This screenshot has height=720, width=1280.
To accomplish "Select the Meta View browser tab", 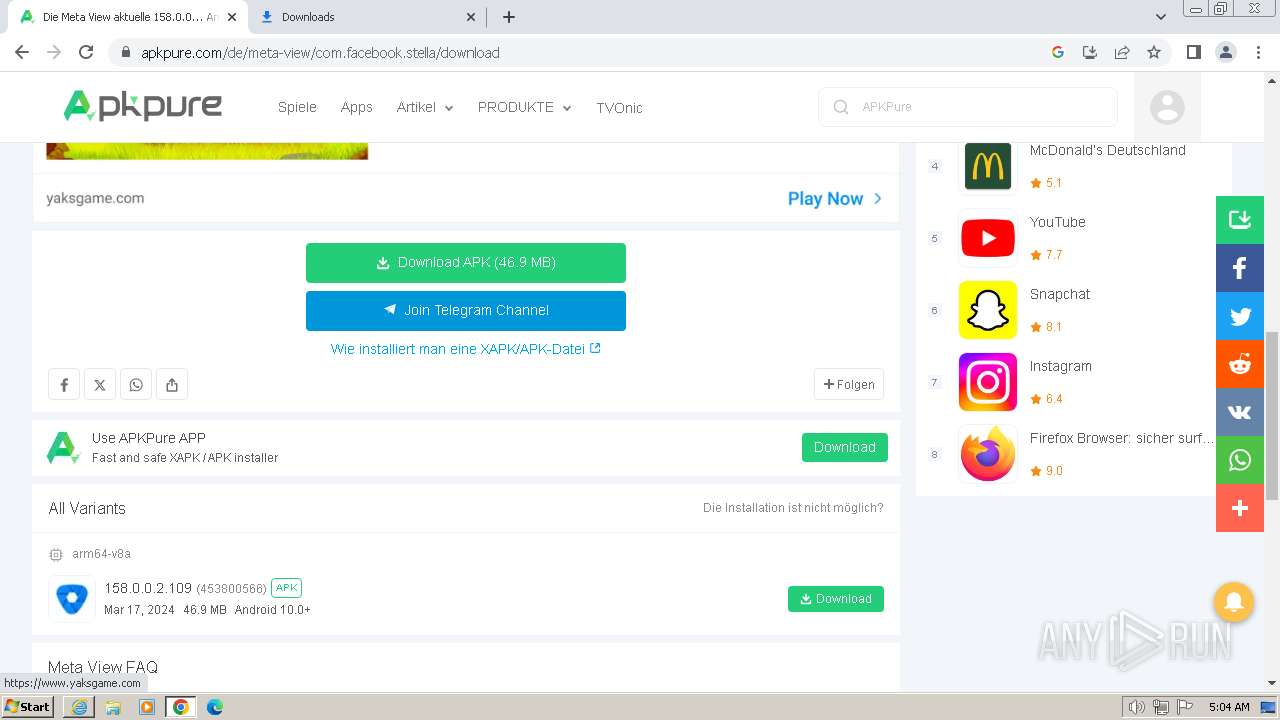I will 127,17.
